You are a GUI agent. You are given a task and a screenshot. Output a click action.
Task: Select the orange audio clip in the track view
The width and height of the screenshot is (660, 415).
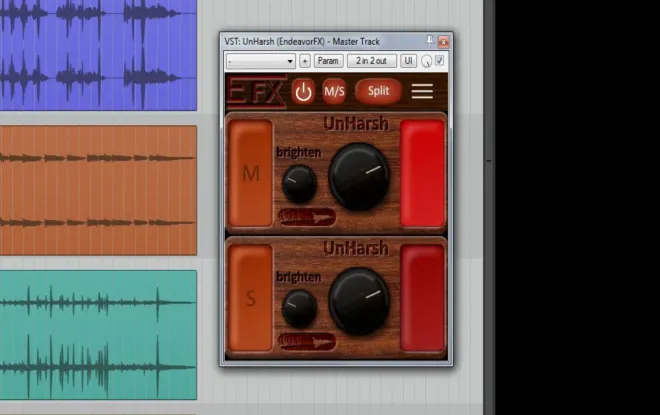click(98, 190)
